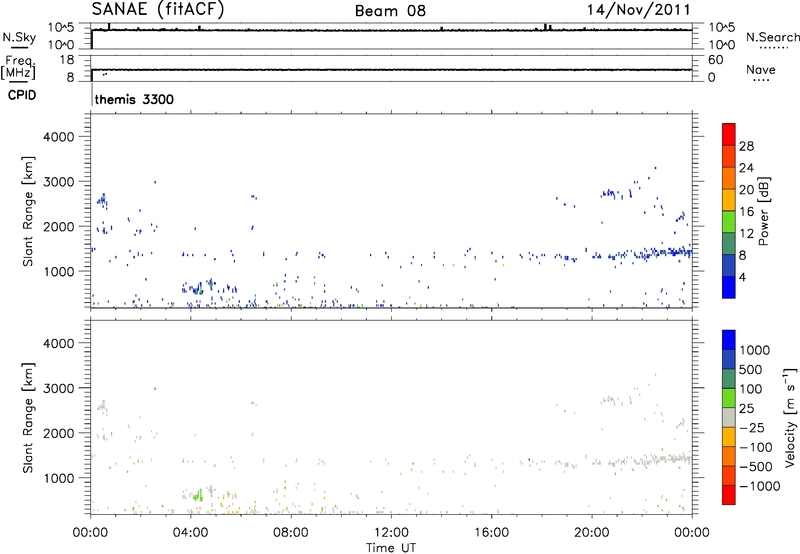
Task: Select the -500 label on the velocity colorbar
Action: [756, 467]
